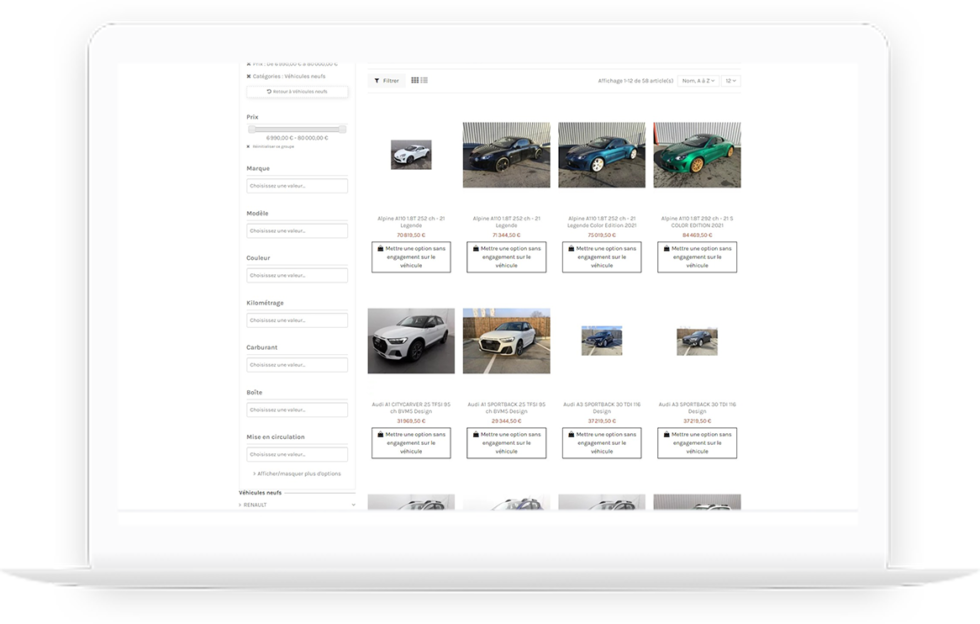Place option on the 31 969,50 € Audi A1

point(411,443)
